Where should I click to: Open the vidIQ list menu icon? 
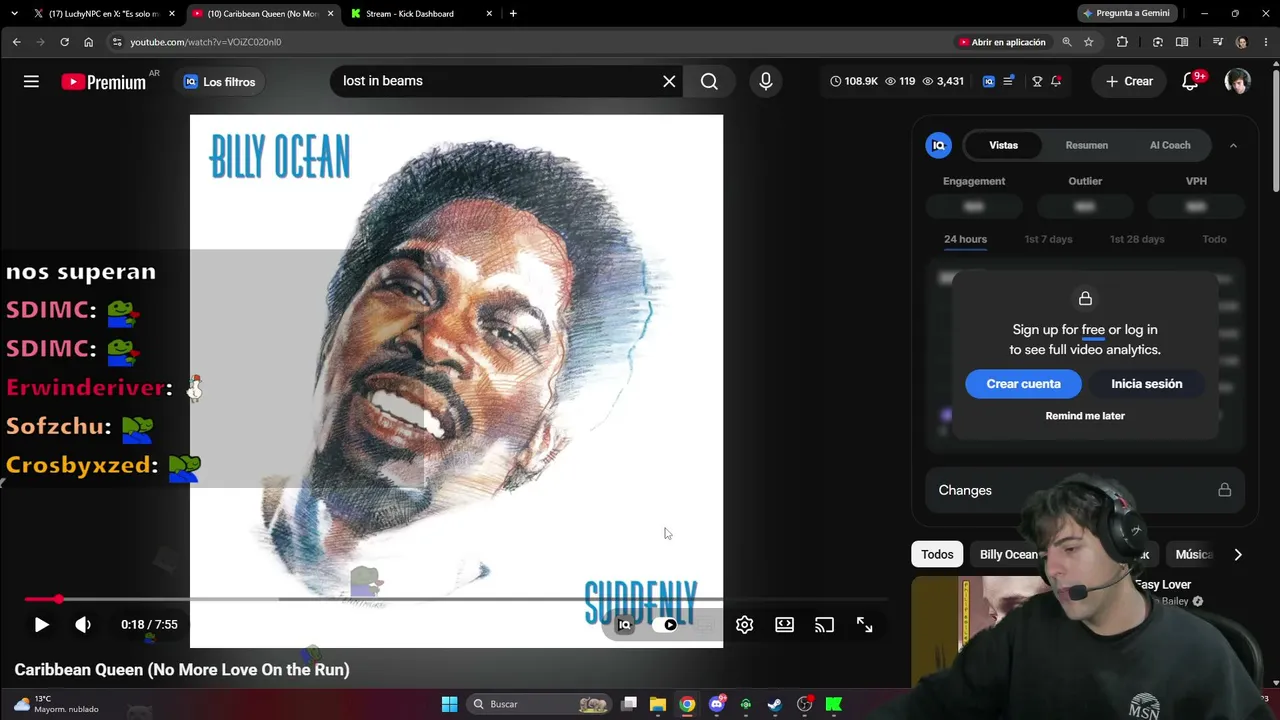coord(1009,82)
